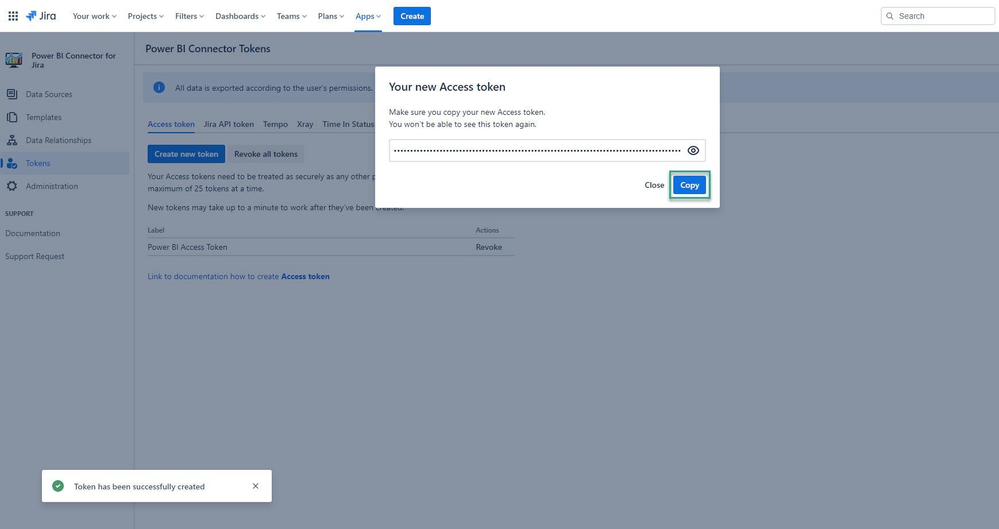The width and height of the screenshot is (999, 529).
Task: Switch to the Time In Status tab
Action: [x=348, y=124]
